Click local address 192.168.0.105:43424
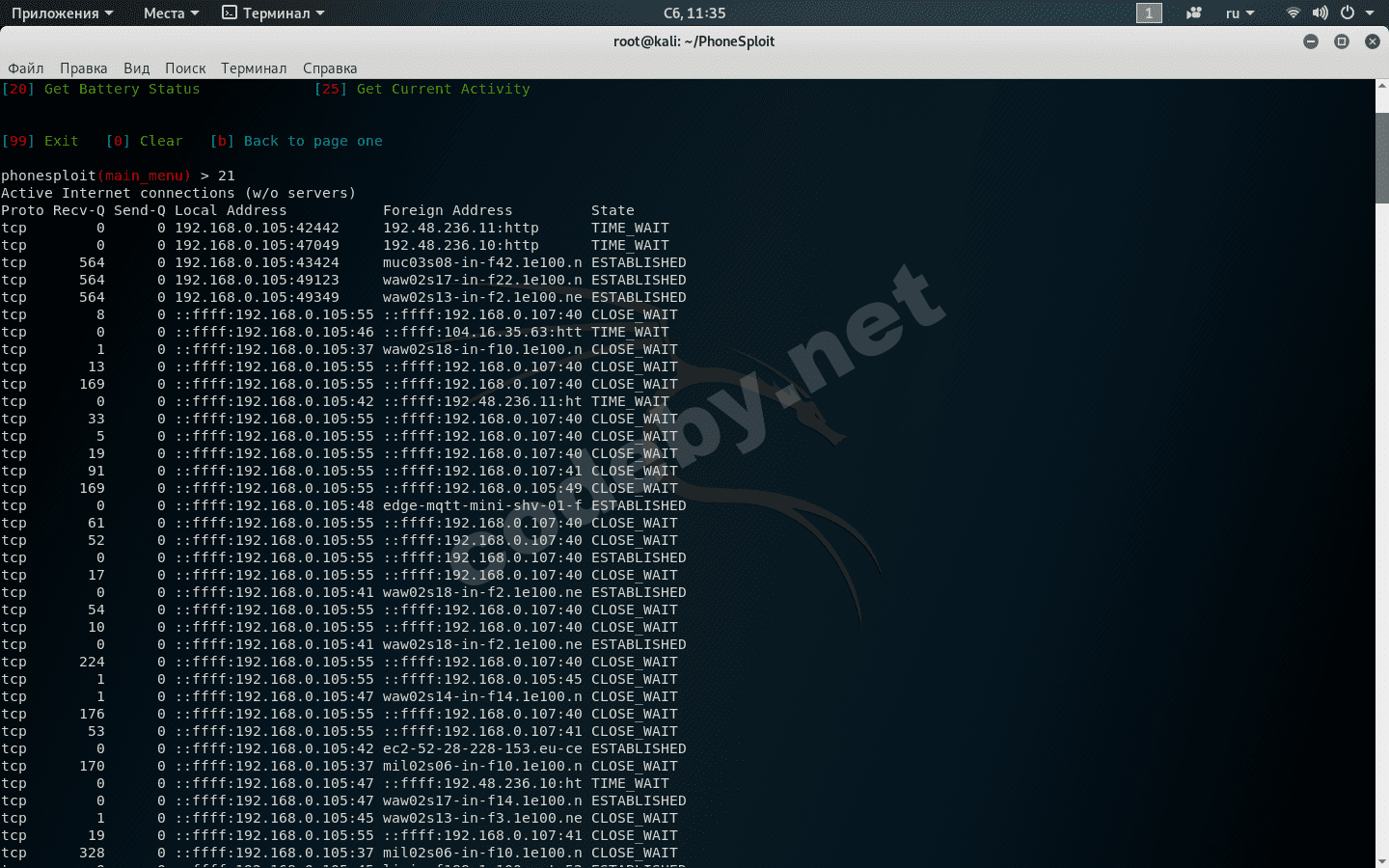This screenshot has width=1389, height=868. click(x=257, y=262)
